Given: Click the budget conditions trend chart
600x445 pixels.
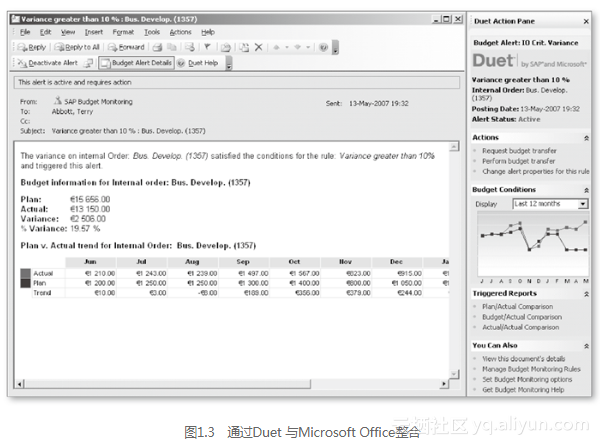Looking at the screenshot, I should tap(533, 245).
